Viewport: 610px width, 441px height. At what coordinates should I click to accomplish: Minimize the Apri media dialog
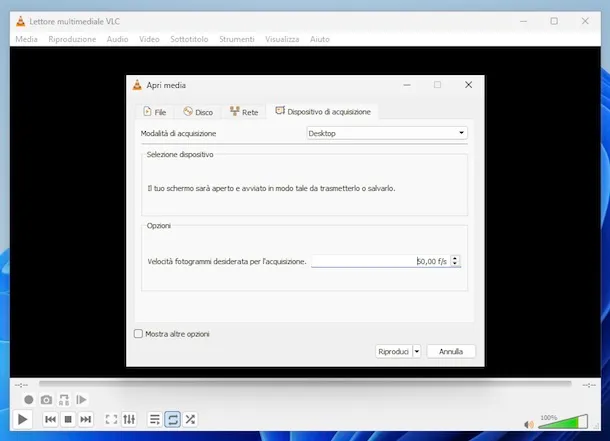click(407, 85)
